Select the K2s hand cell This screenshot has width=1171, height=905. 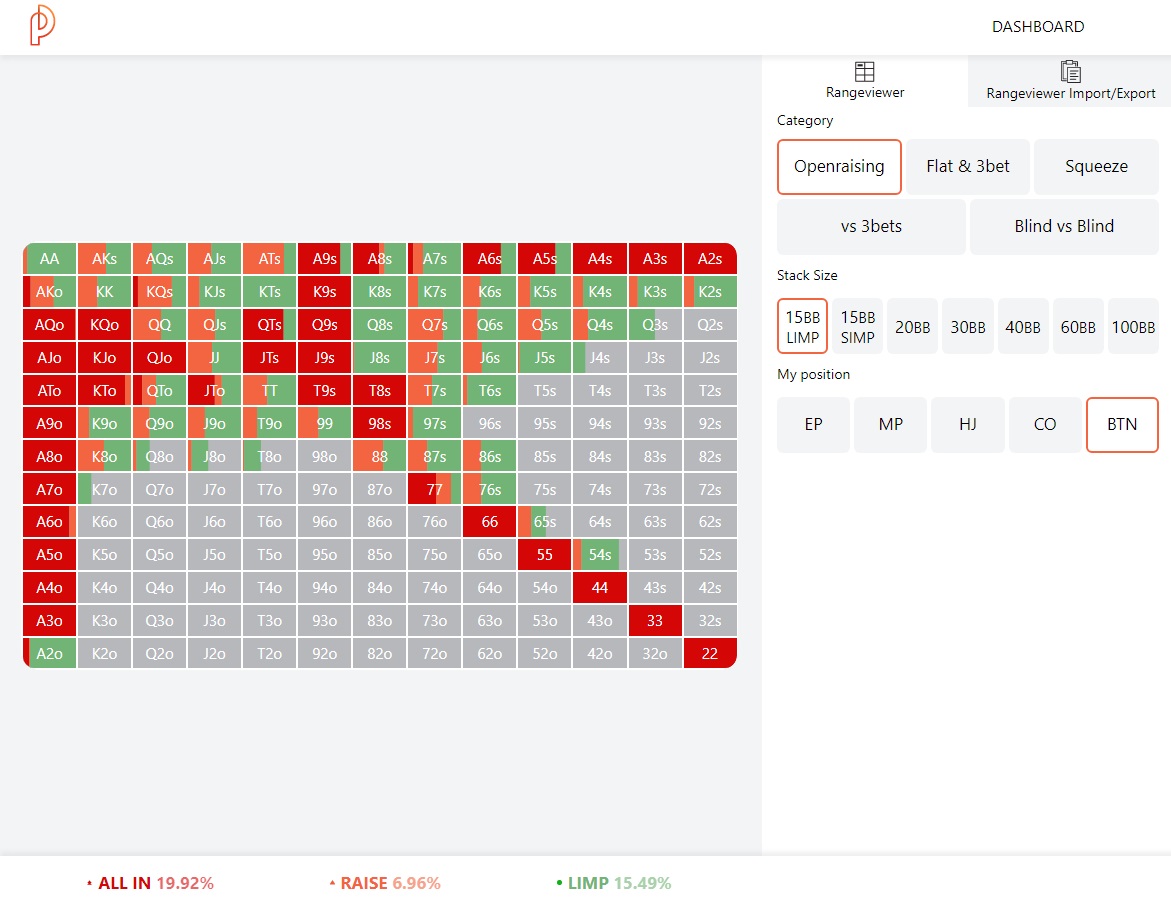(709, 292)
